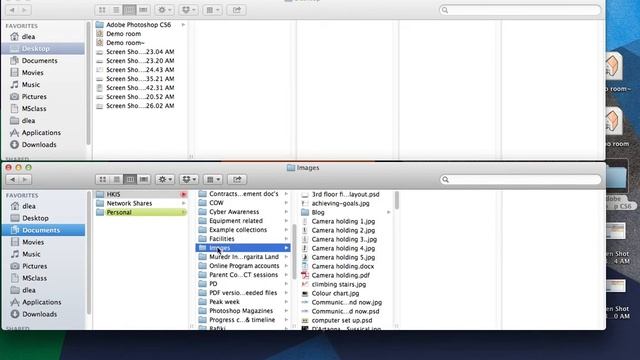Switch Desktop window to list view
Image resolution: width=640 pixels, height=360 pixels.
point(116,10)
